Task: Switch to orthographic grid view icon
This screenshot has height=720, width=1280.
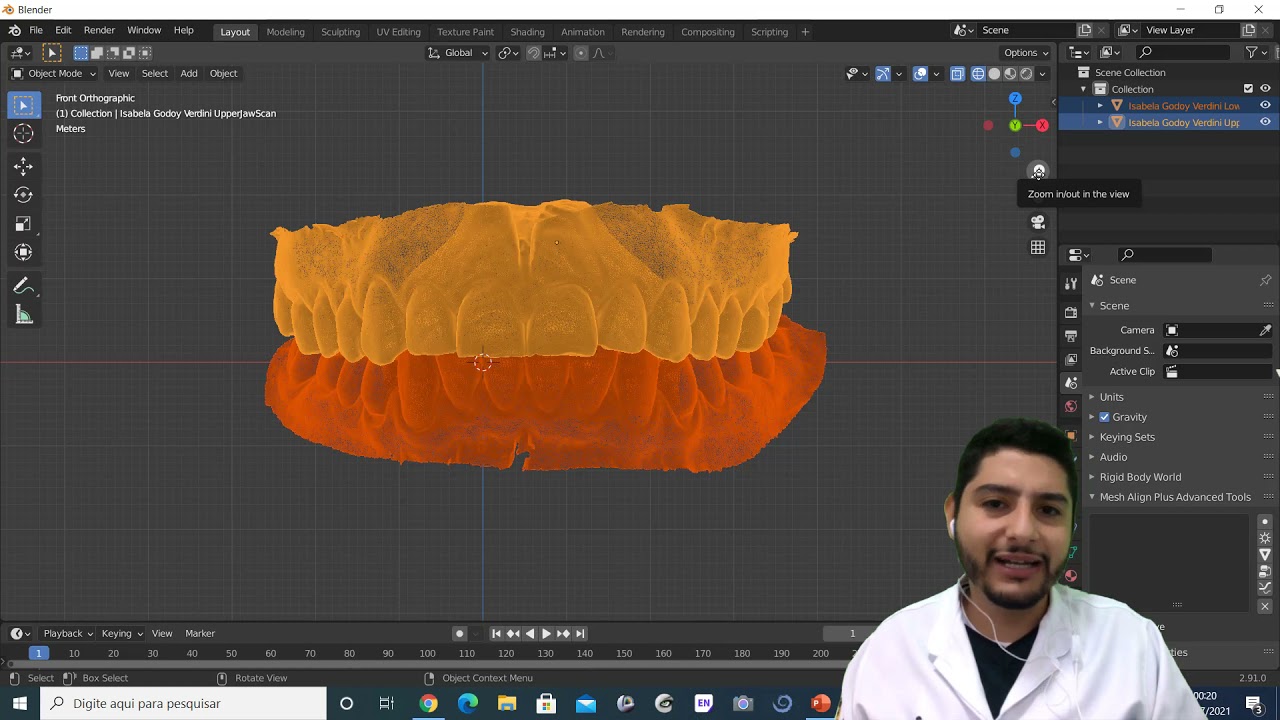Action: (x=1038, y=248)
